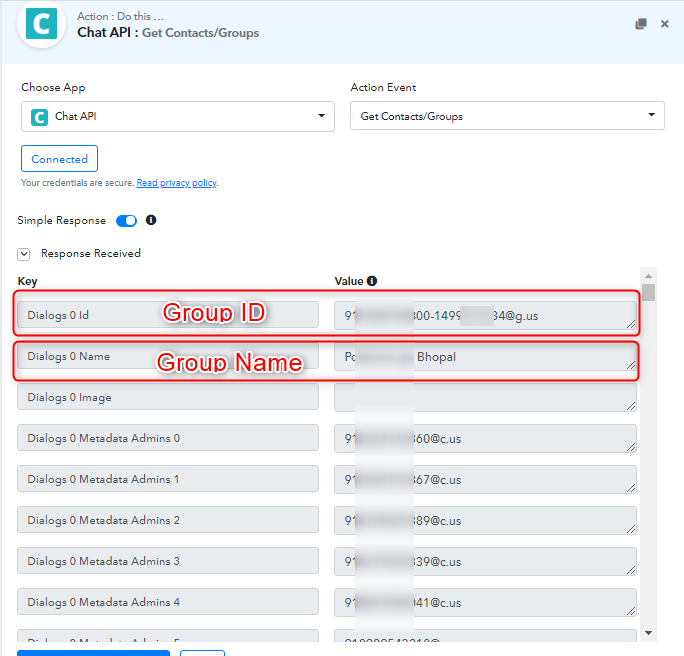Click the Value column header text
Screen dimensions: 684x656
(349, 281)
